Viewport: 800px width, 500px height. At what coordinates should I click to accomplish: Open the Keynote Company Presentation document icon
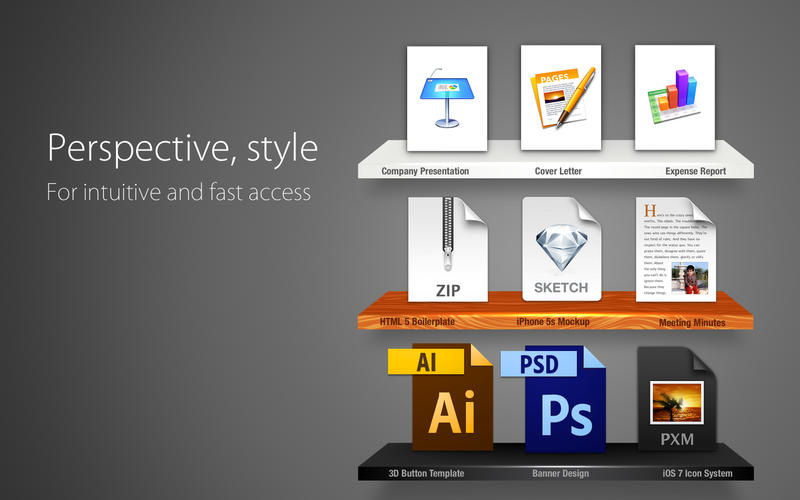click(447, 98)
